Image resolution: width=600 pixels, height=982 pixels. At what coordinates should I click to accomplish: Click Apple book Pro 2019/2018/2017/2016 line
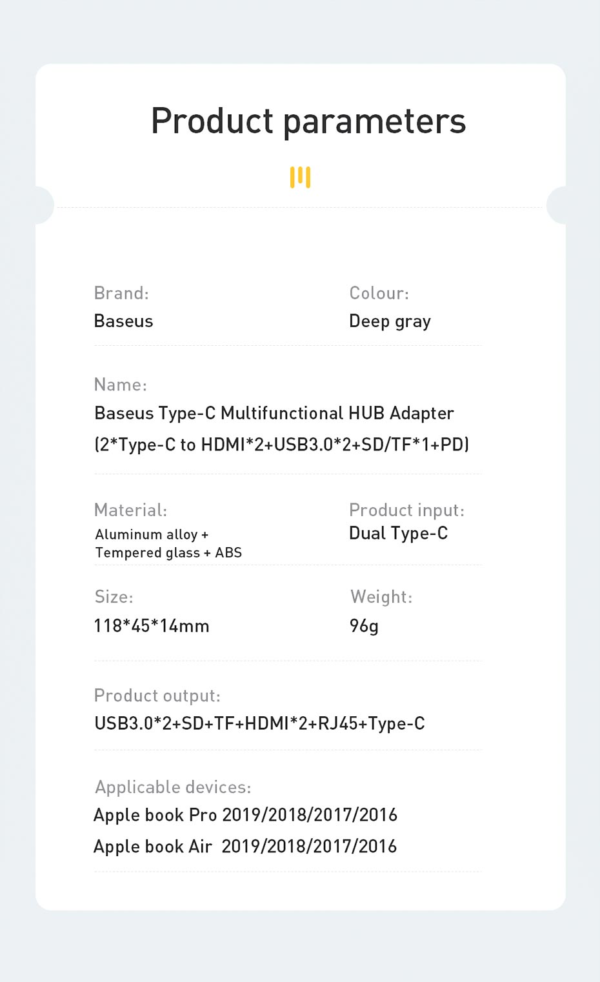click(246, 815)
